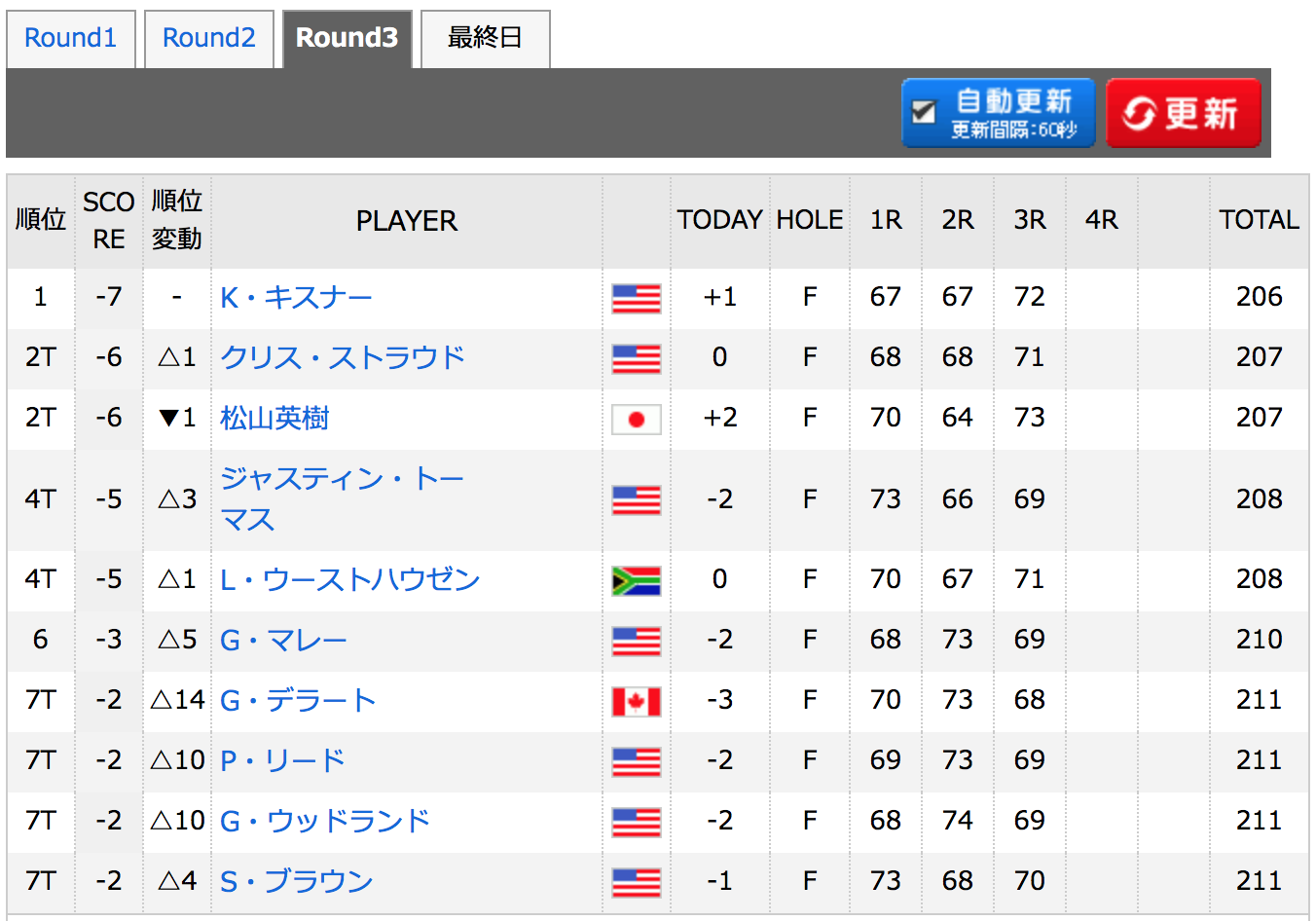This screenshot has width=1316, height=921.
Task: Click the TOTAL column header
Action: (x=1260, y=220)
